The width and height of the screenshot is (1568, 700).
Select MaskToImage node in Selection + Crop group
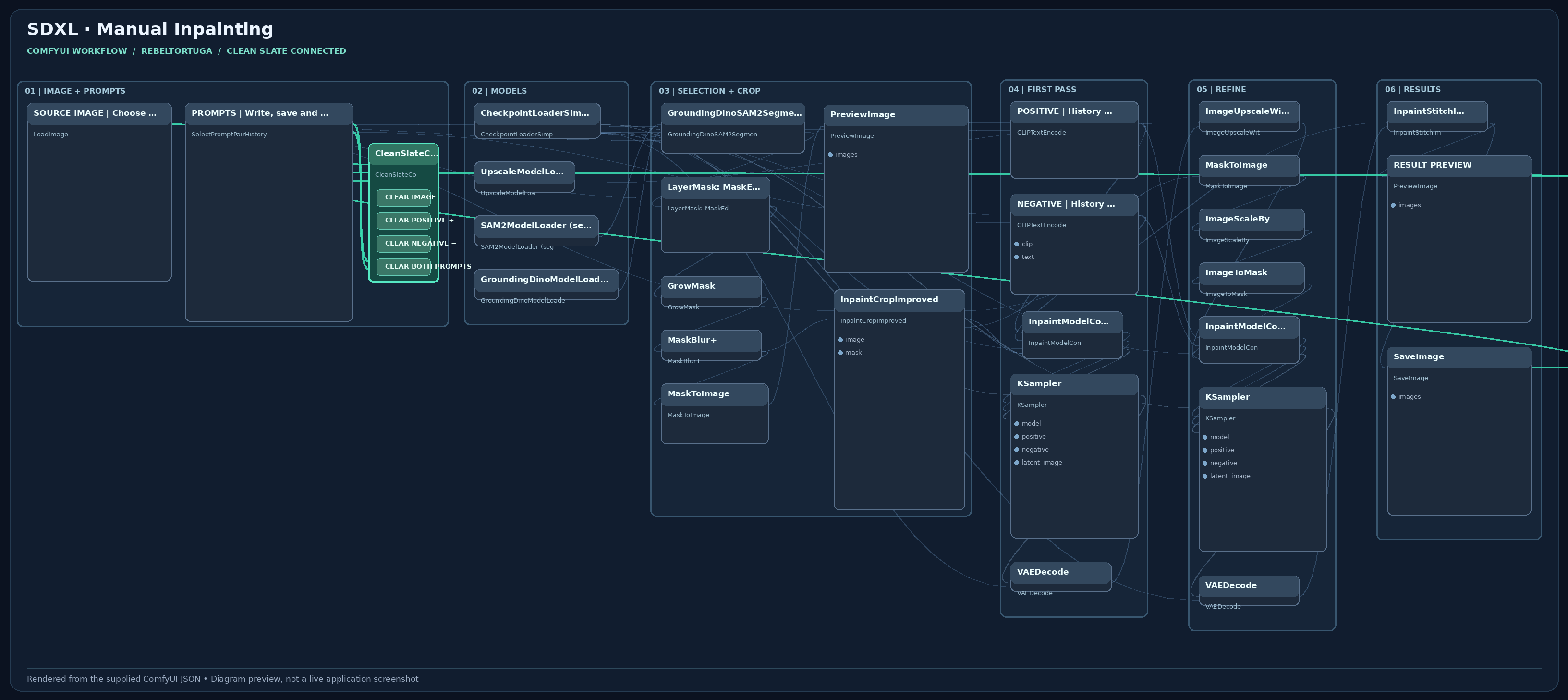pyautogui.click(x=715, y=414)
